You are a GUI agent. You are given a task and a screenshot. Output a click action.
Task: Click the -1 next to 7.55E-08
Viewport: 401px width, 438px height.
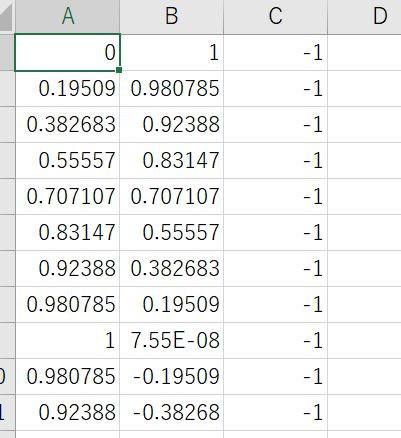275,341
